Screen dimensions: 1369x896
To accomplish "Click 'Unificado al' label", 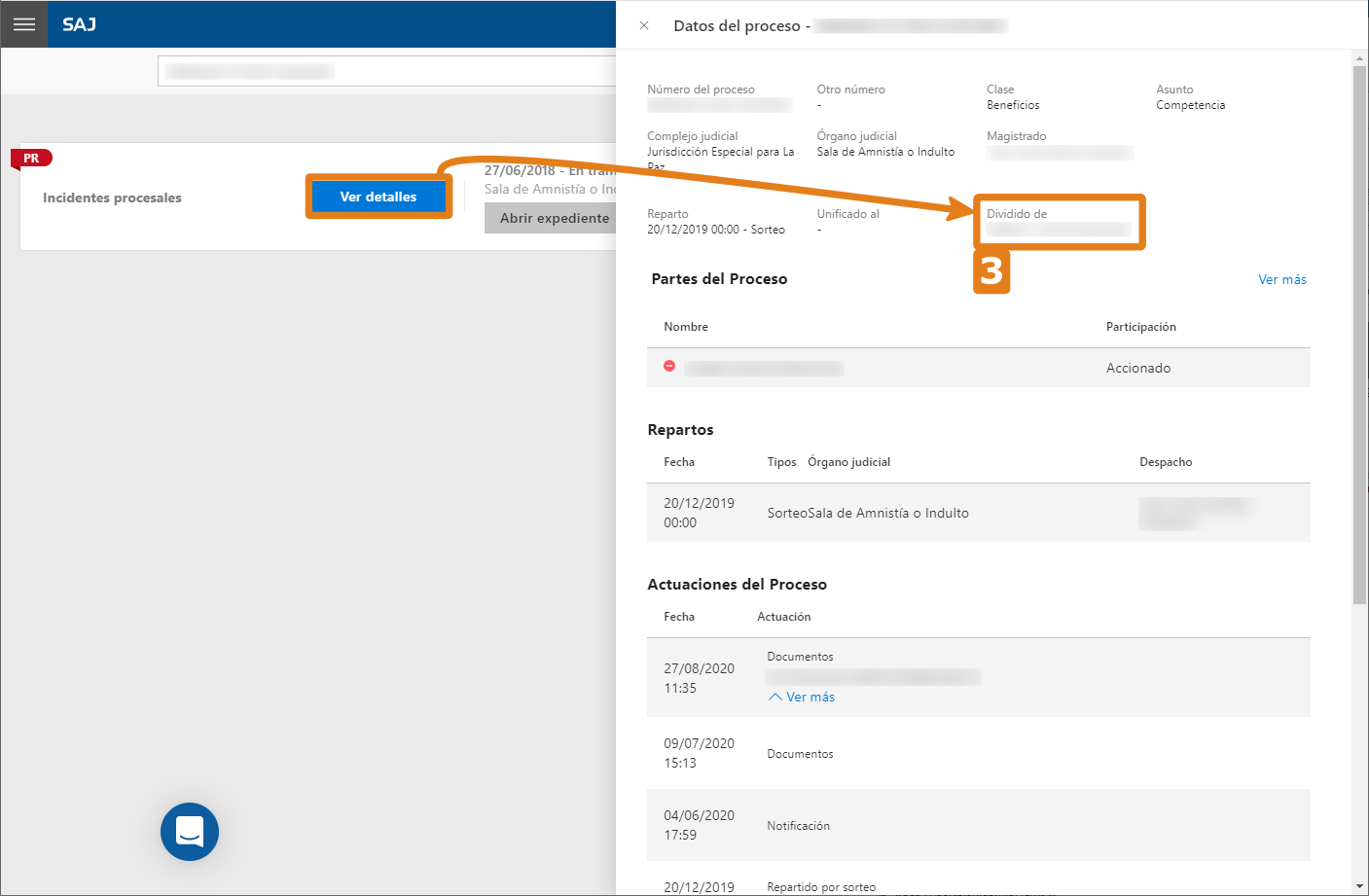I will (x=848, y=214).
